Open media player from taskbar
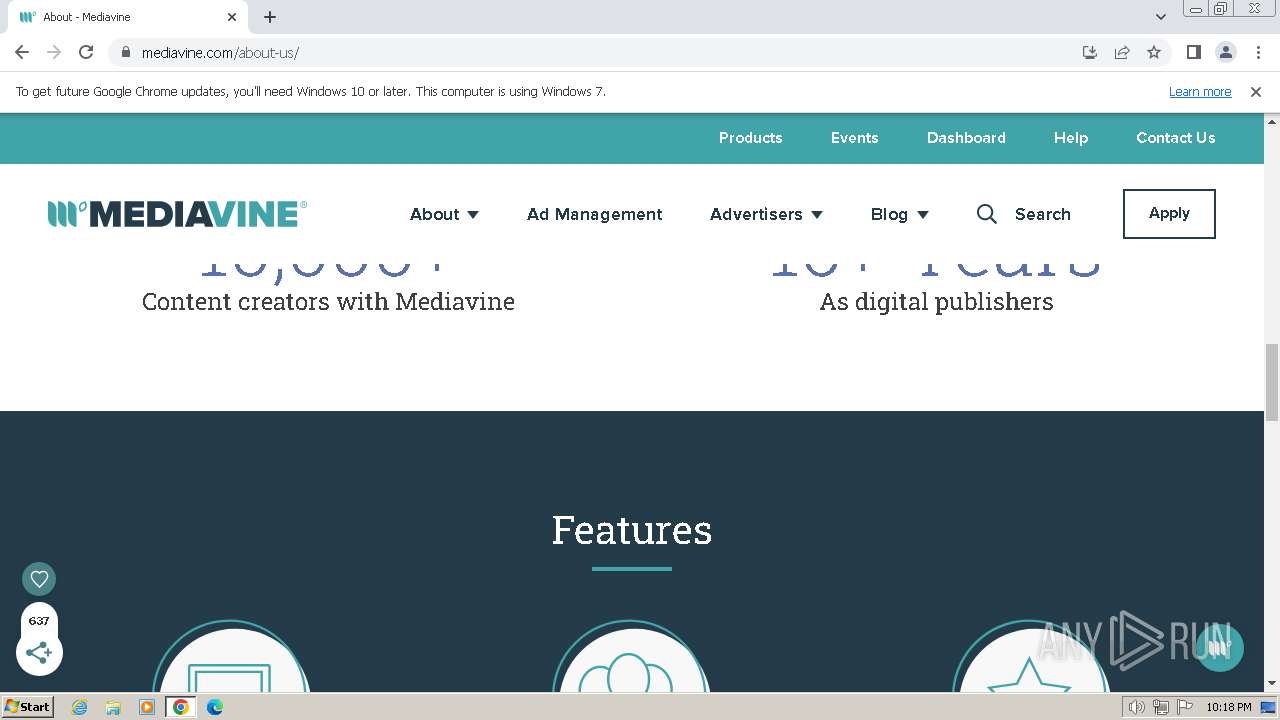 (x=147, y=707)
